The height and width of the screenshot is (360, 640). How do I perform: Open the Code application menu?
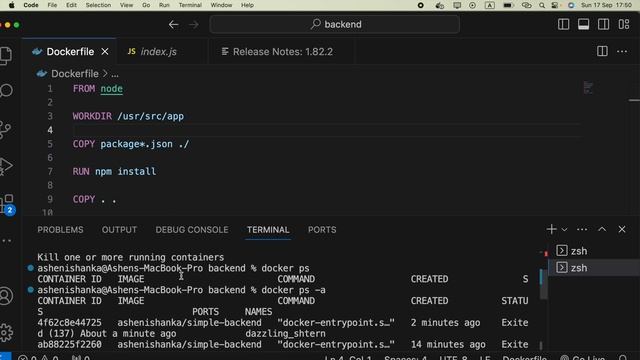pyautogui.click(x=31, y=5)
